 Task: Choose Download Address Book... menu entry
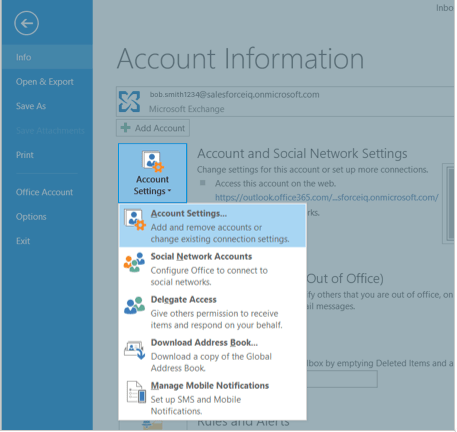tap(213, 355)
